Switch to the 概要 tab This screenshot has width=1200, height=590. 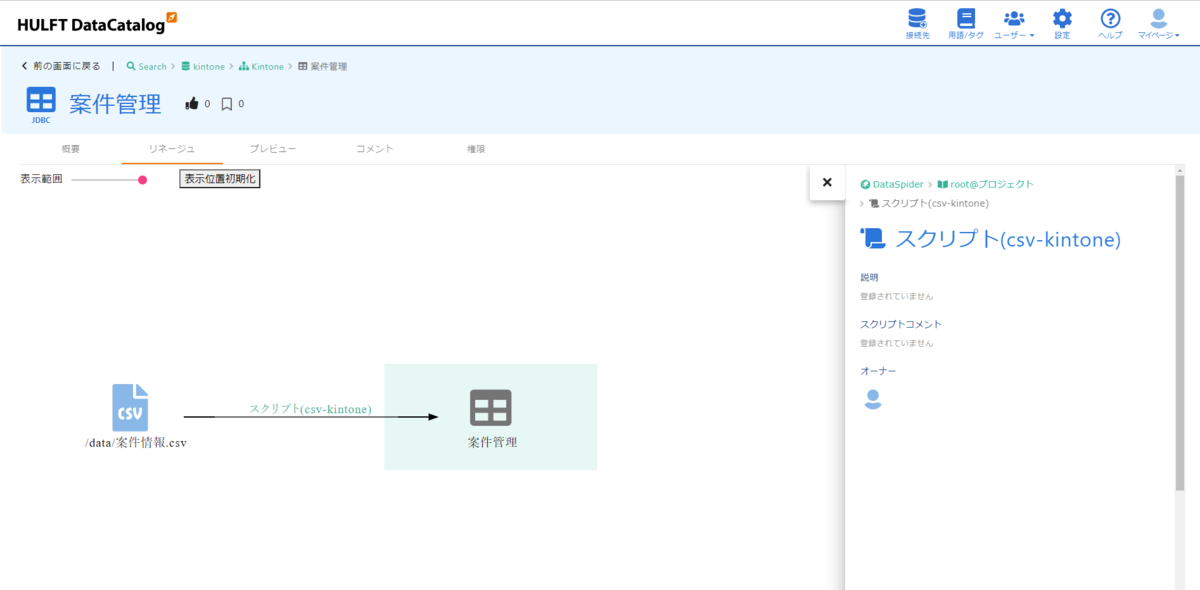(x=71, y=149)
